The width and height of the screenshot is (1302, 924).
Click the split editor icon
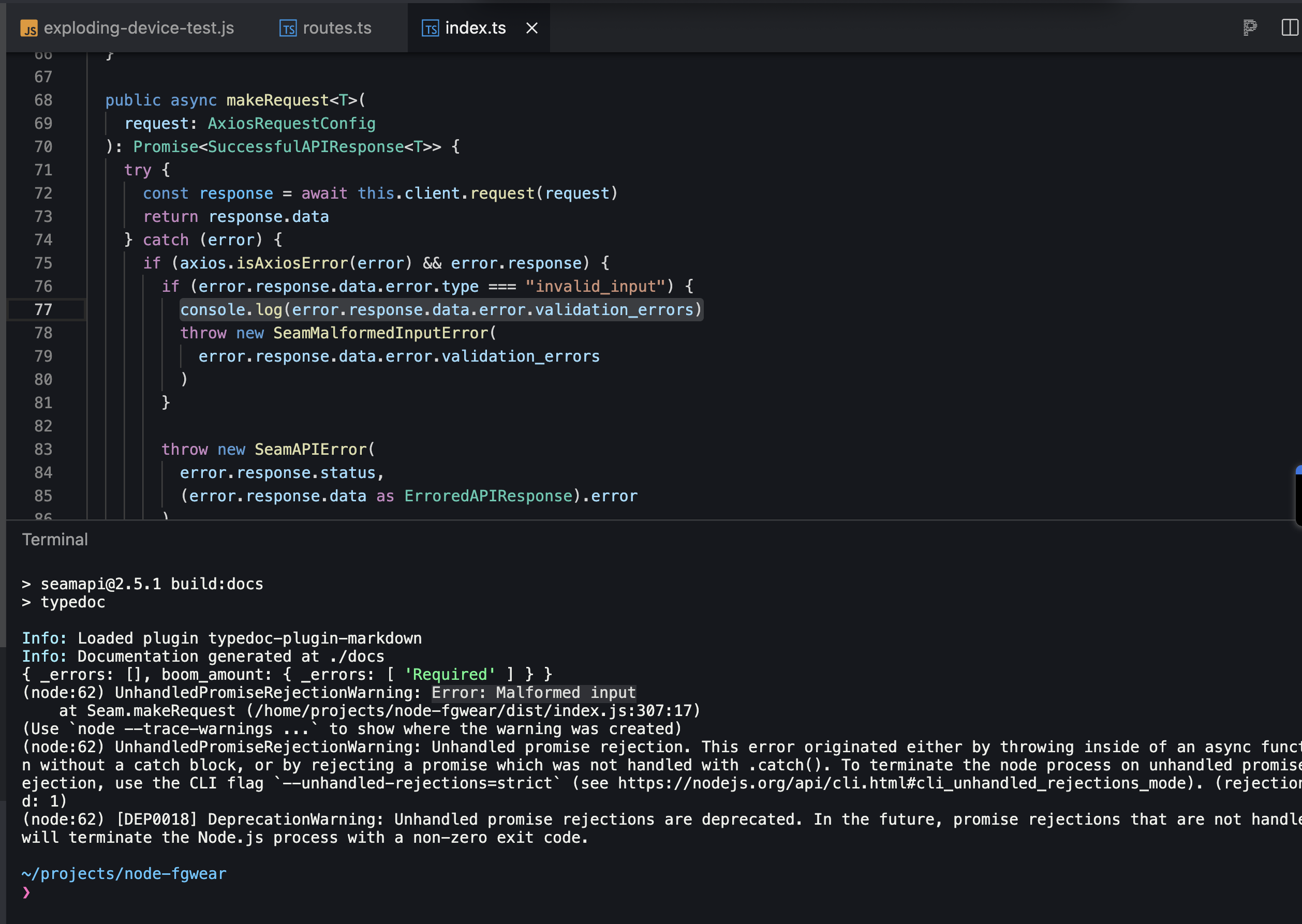click(x=1289, y=27)
